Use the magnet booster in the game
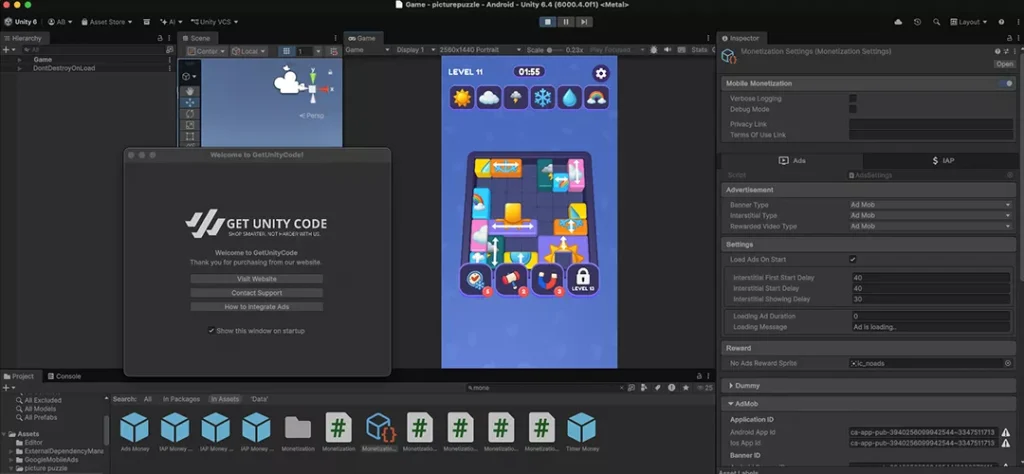The width and height of the screenshot is (1024, 474). pyautogui.click(x=547, y=279)
